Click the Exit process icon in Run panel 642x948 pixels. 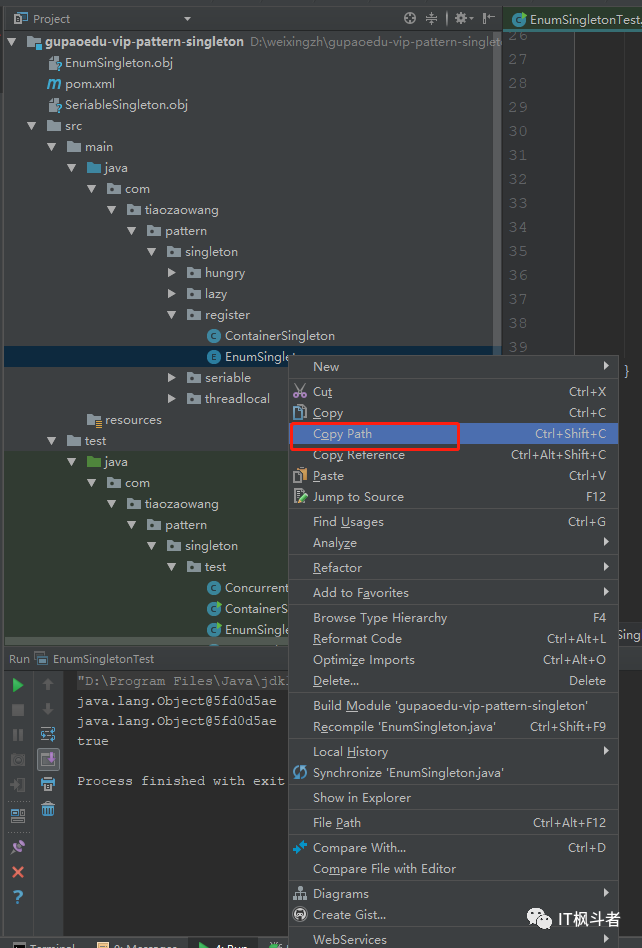pyautogui.click(x=18, y=784)
